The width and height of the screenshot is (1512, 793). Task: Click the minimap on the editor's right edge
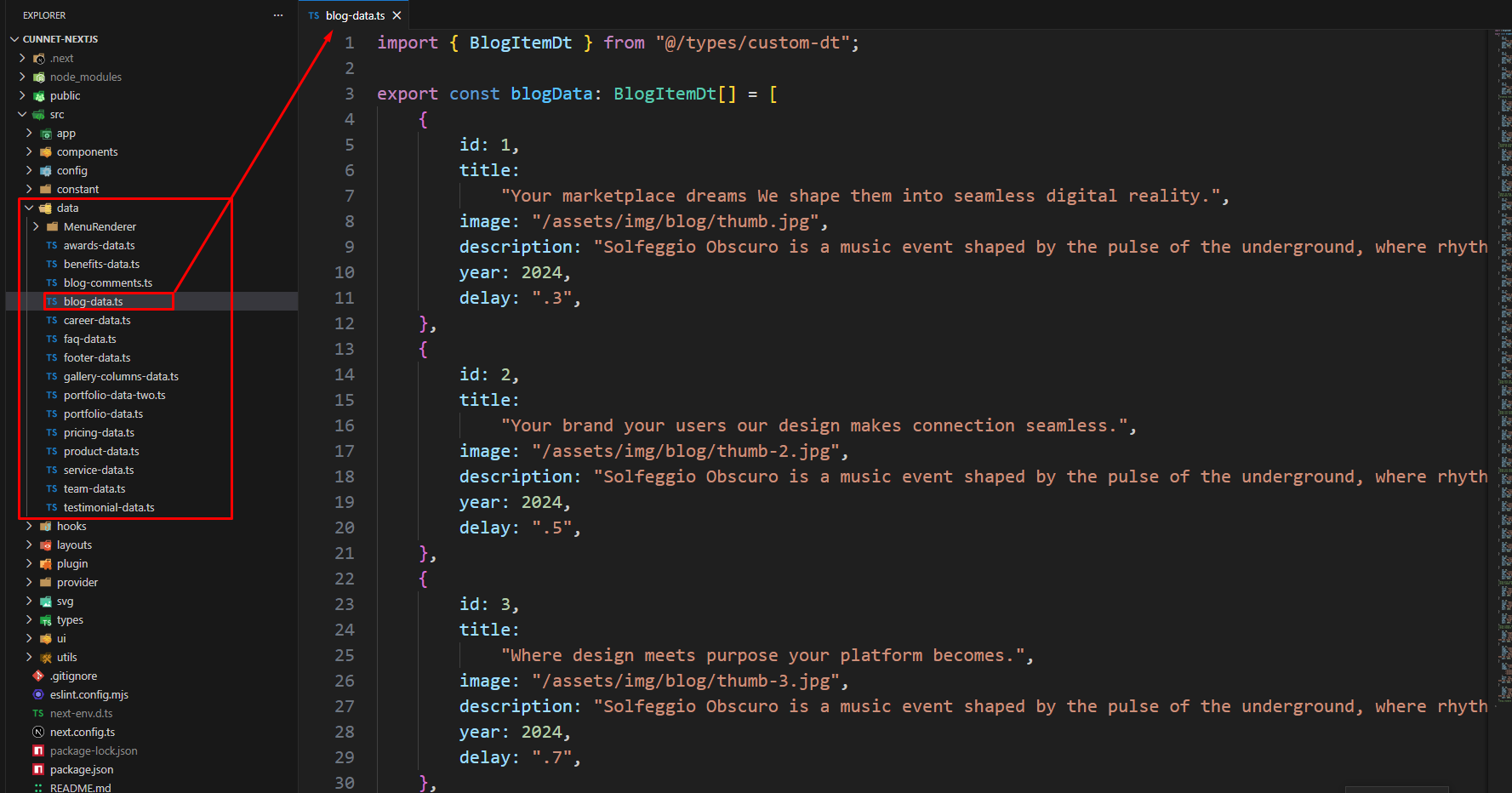click(x=1503, y=255)
